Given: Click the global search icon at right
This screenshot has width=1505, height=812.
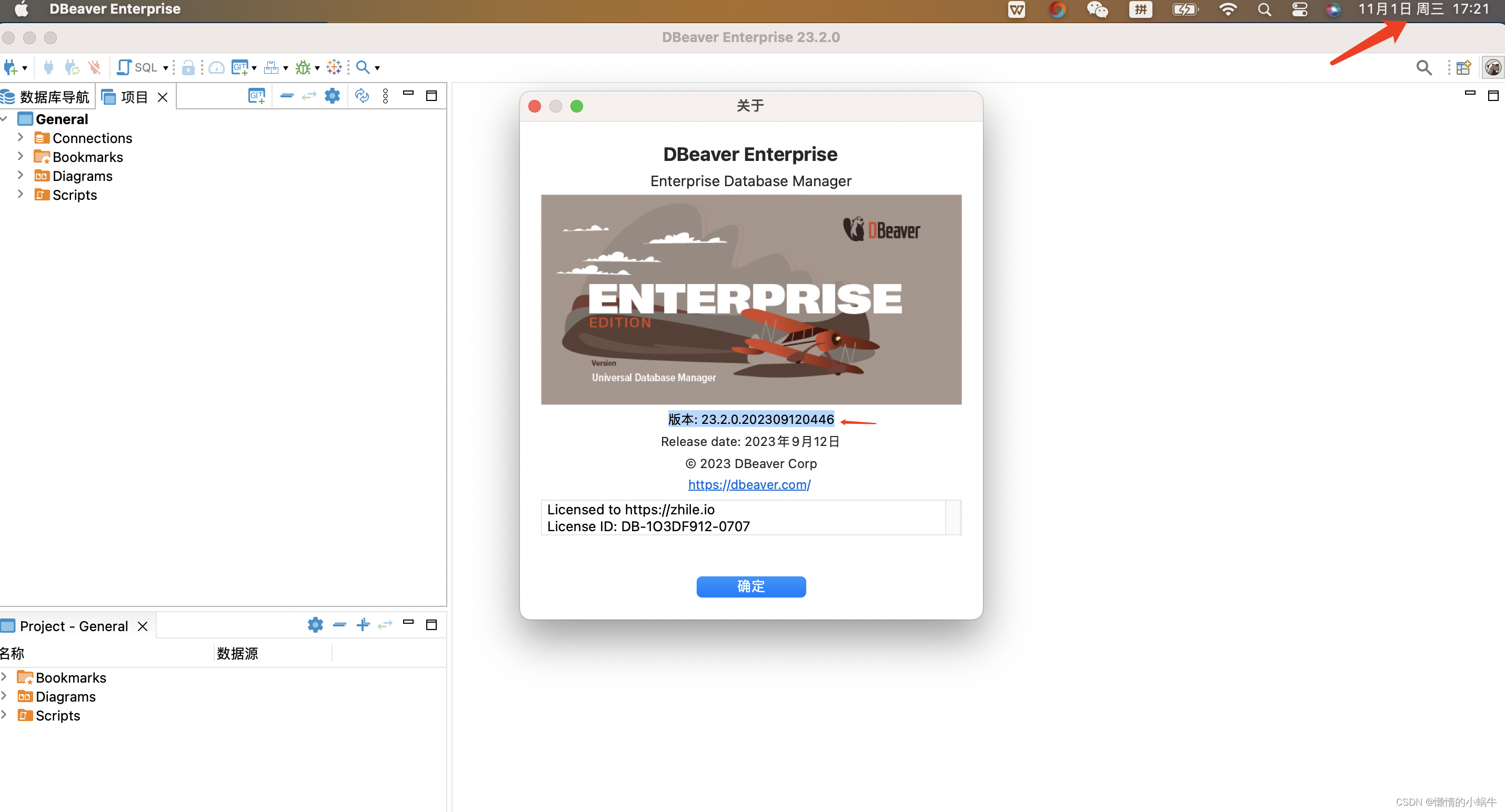Looking at the screenshot, I should tap(1424, 68).
